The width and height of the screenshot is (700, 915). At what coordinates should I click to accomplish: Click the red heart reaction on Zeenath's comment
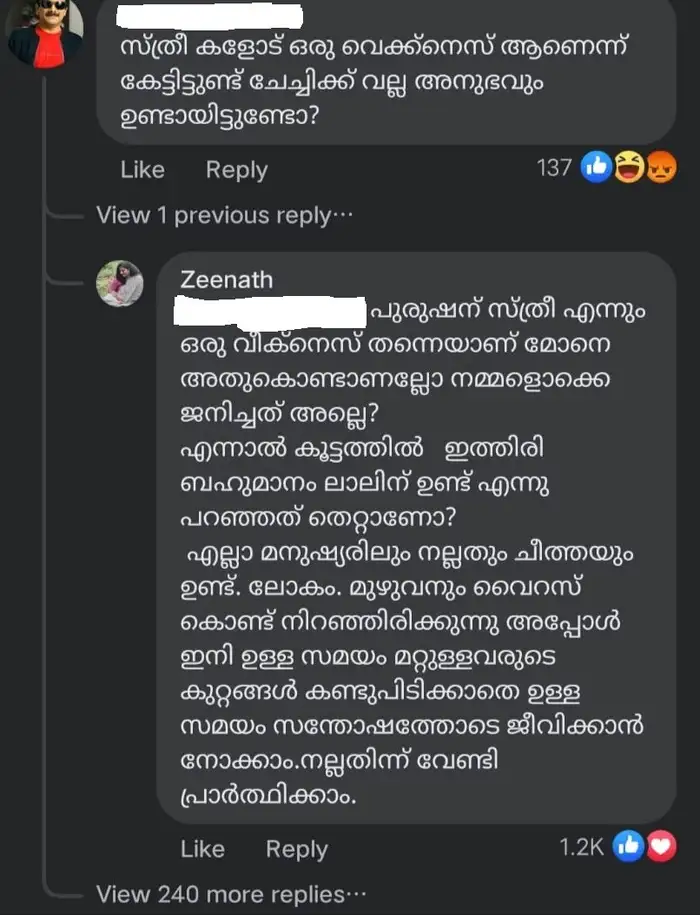[658, 846]
